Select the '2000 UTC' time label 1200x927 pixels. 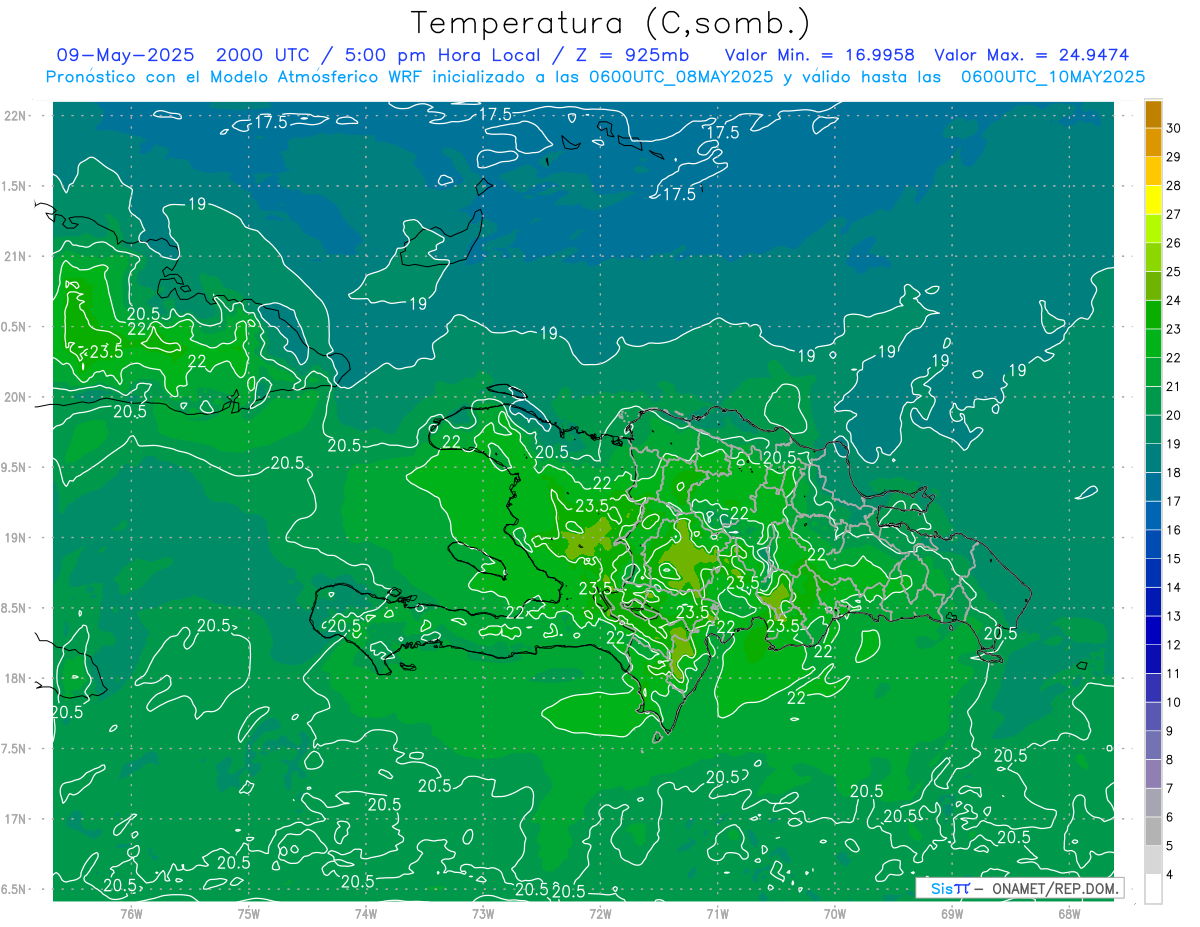click(x=265, y=55)
